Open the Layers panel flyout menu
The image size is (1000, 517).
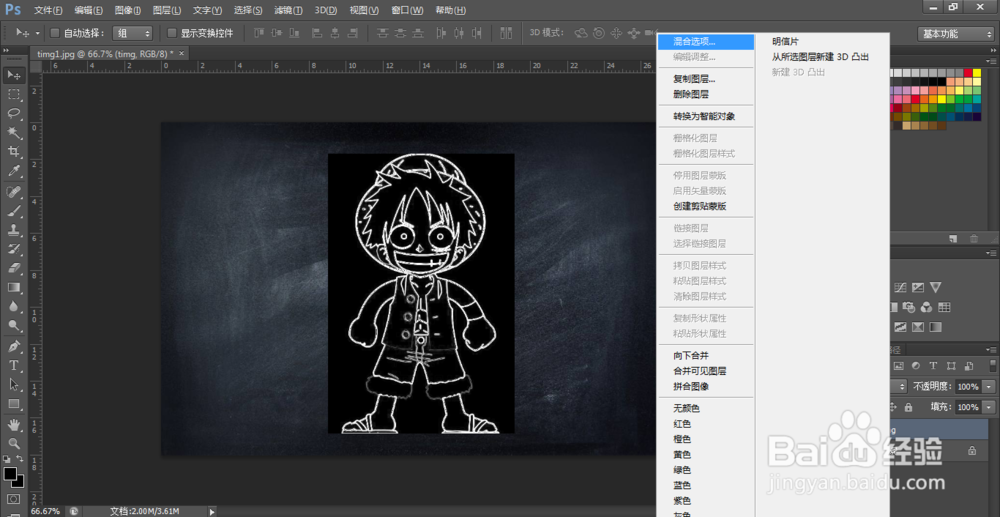point(992,348)
